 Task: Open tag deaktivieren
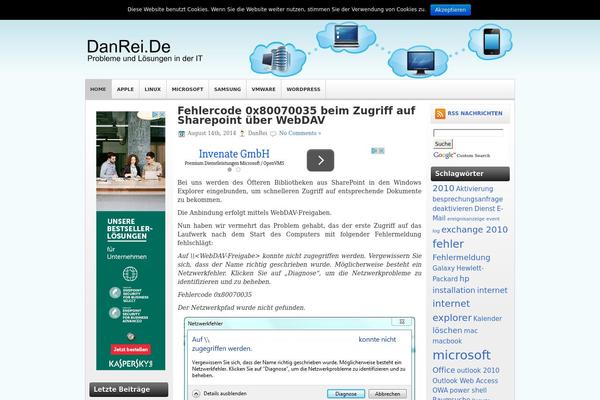[452, 209]
